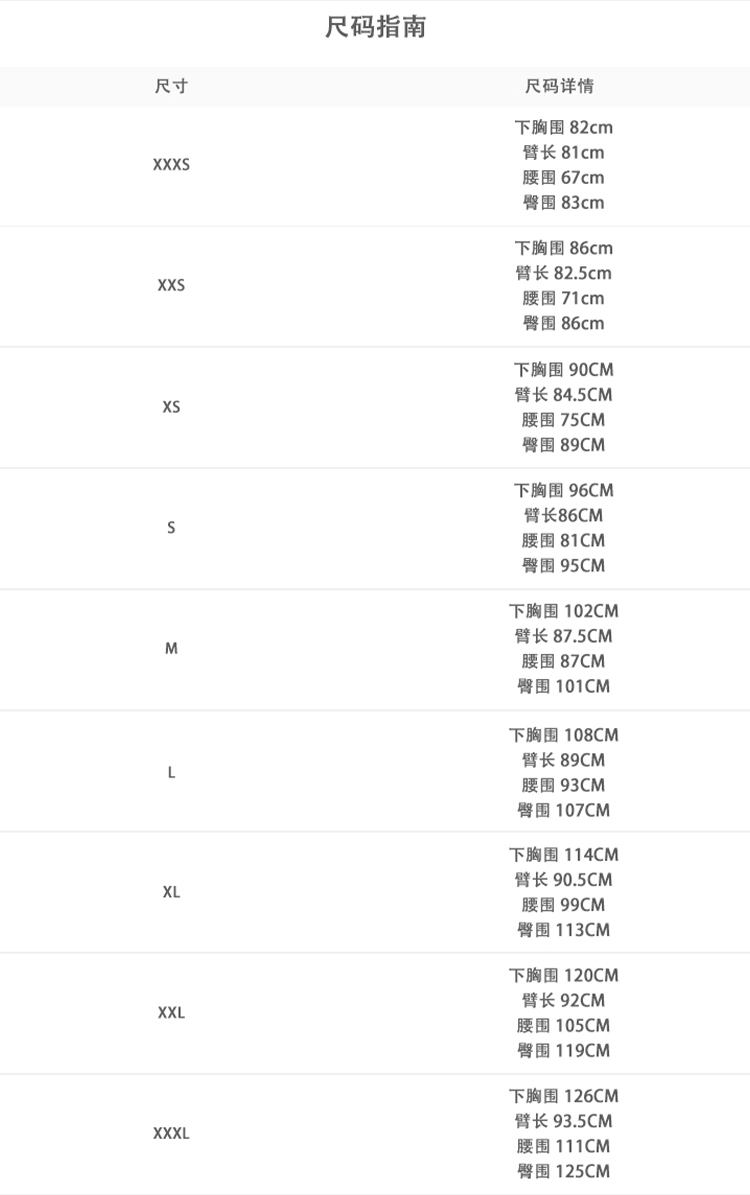
Task: Select the 臀围 95CM measurement line
Action: (x=563, y=566)
